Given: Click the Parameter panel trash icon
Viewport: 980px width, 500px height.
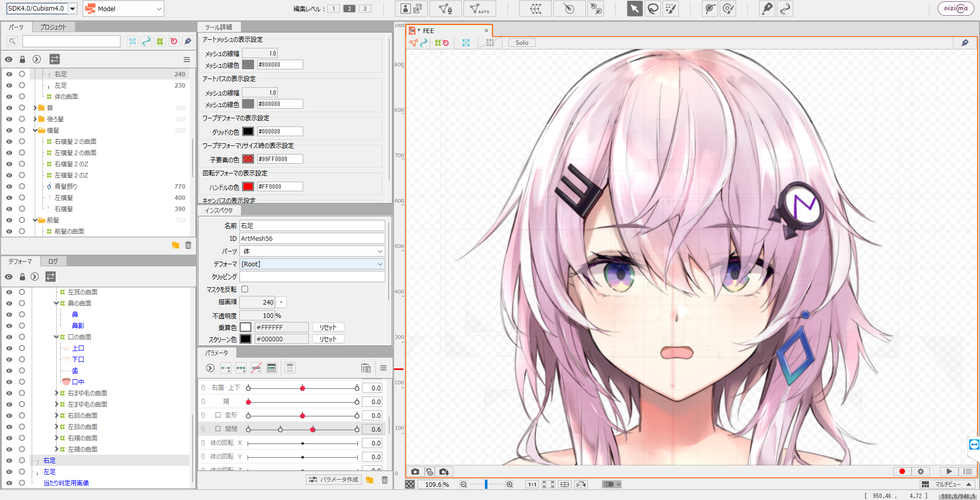Looking at the screenshot, I should click(385, 479).
